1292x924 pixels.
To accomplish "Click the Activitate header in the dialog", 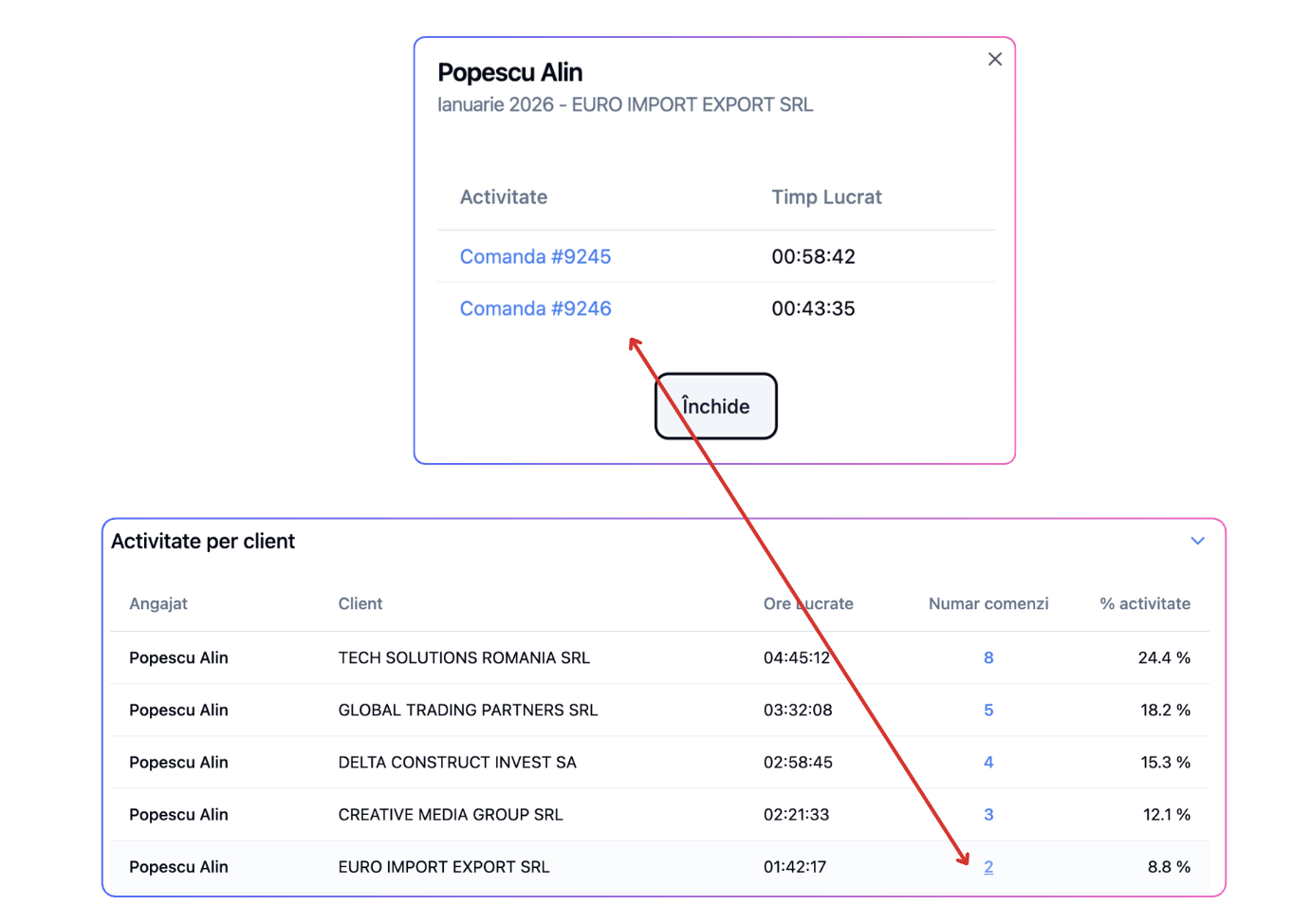I will (x=504, y=197).
